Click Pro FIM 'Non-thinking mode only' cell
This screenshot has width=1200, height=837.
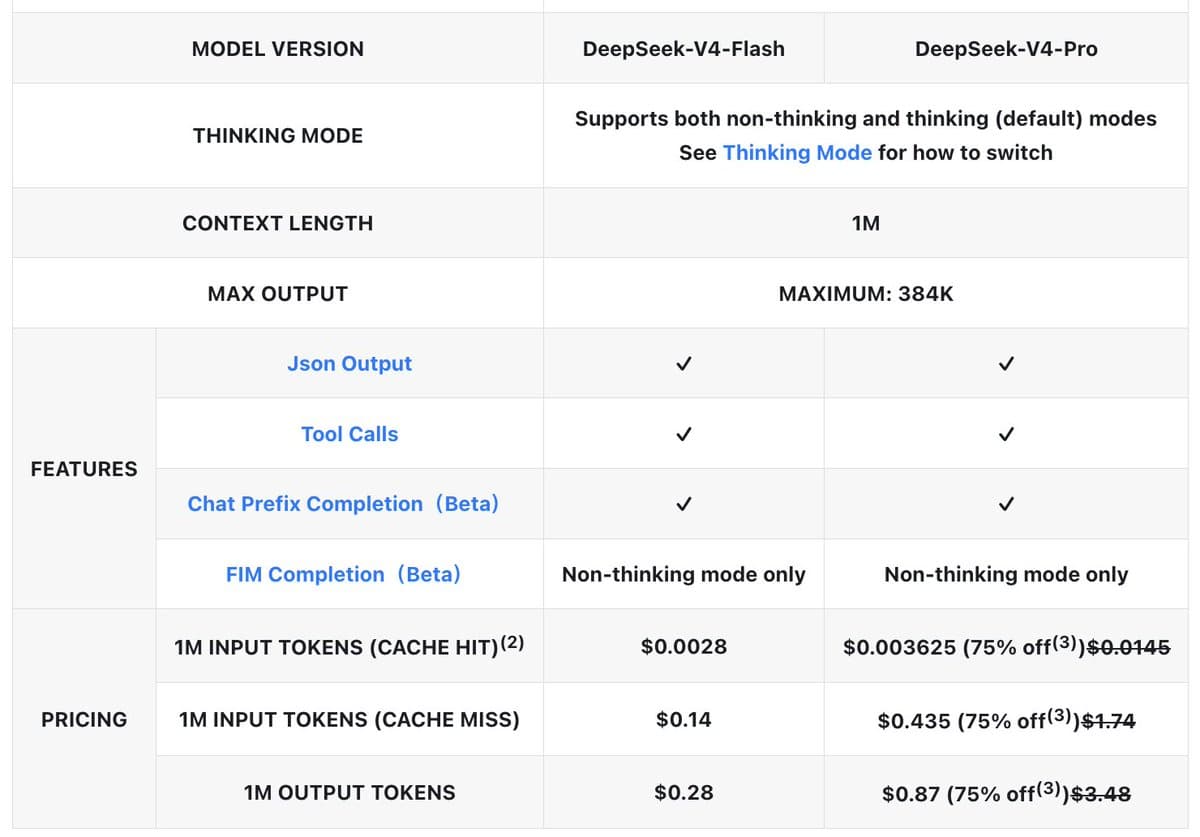1006,575
